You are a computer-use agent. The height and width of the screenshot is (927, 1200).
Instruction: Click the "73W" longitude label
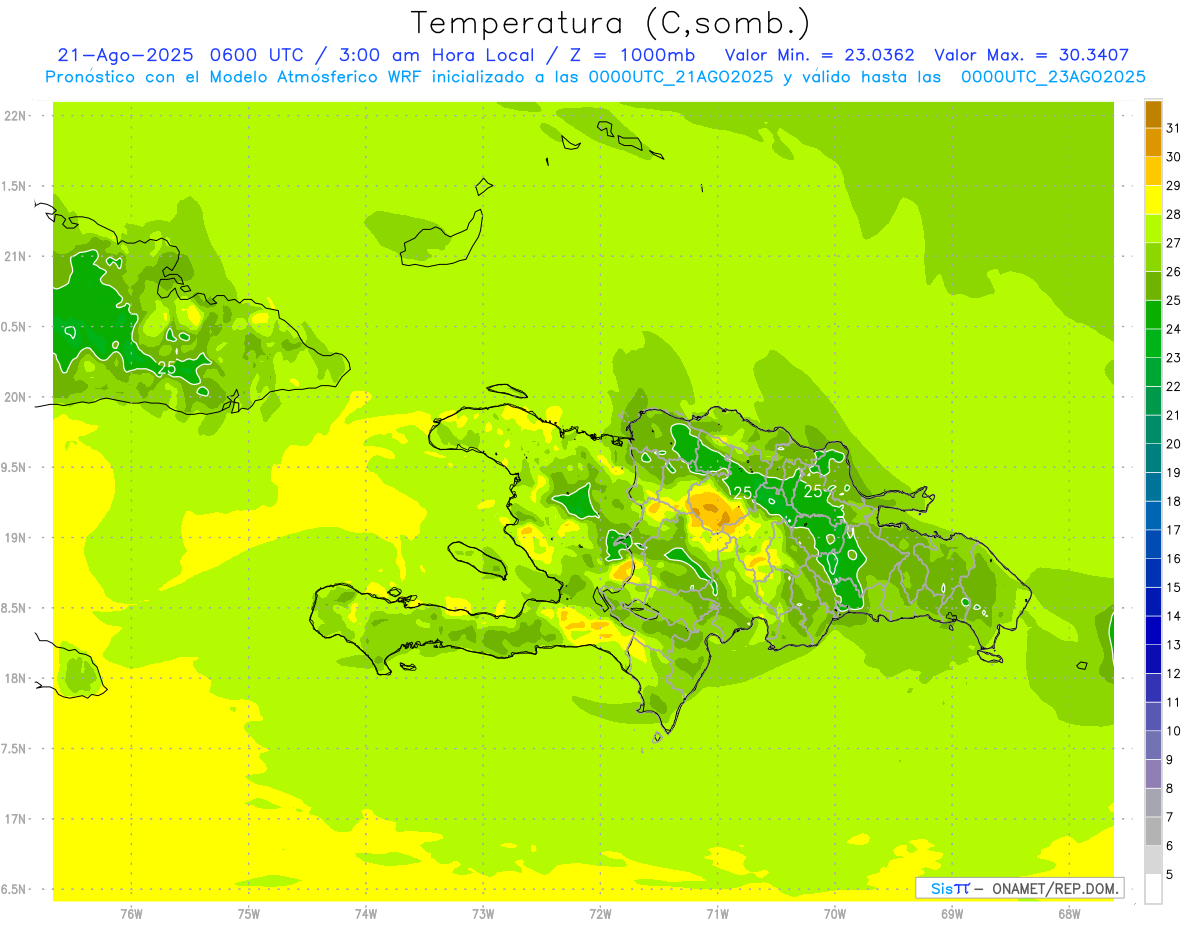pos(483,914)
